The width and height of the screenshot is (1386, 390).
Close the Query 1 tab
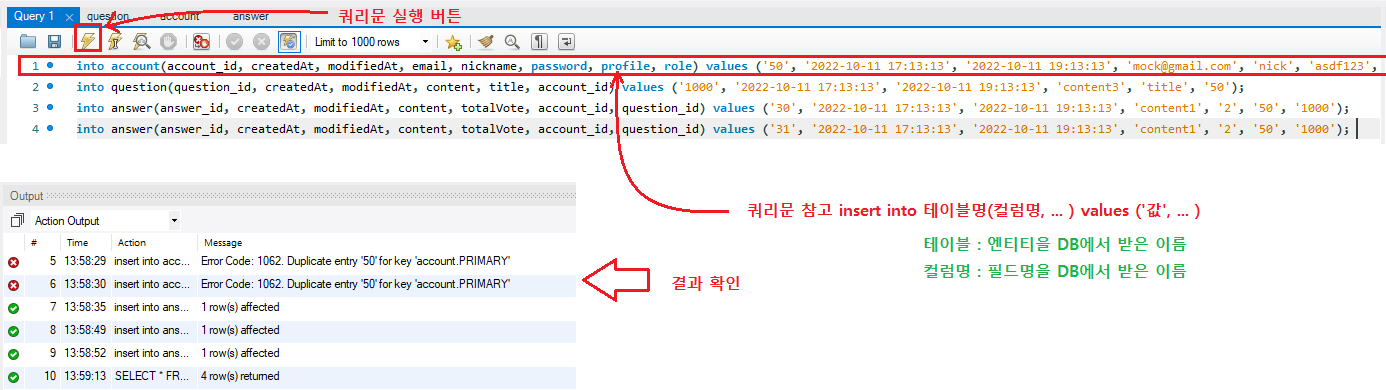(x=69, y=18)
